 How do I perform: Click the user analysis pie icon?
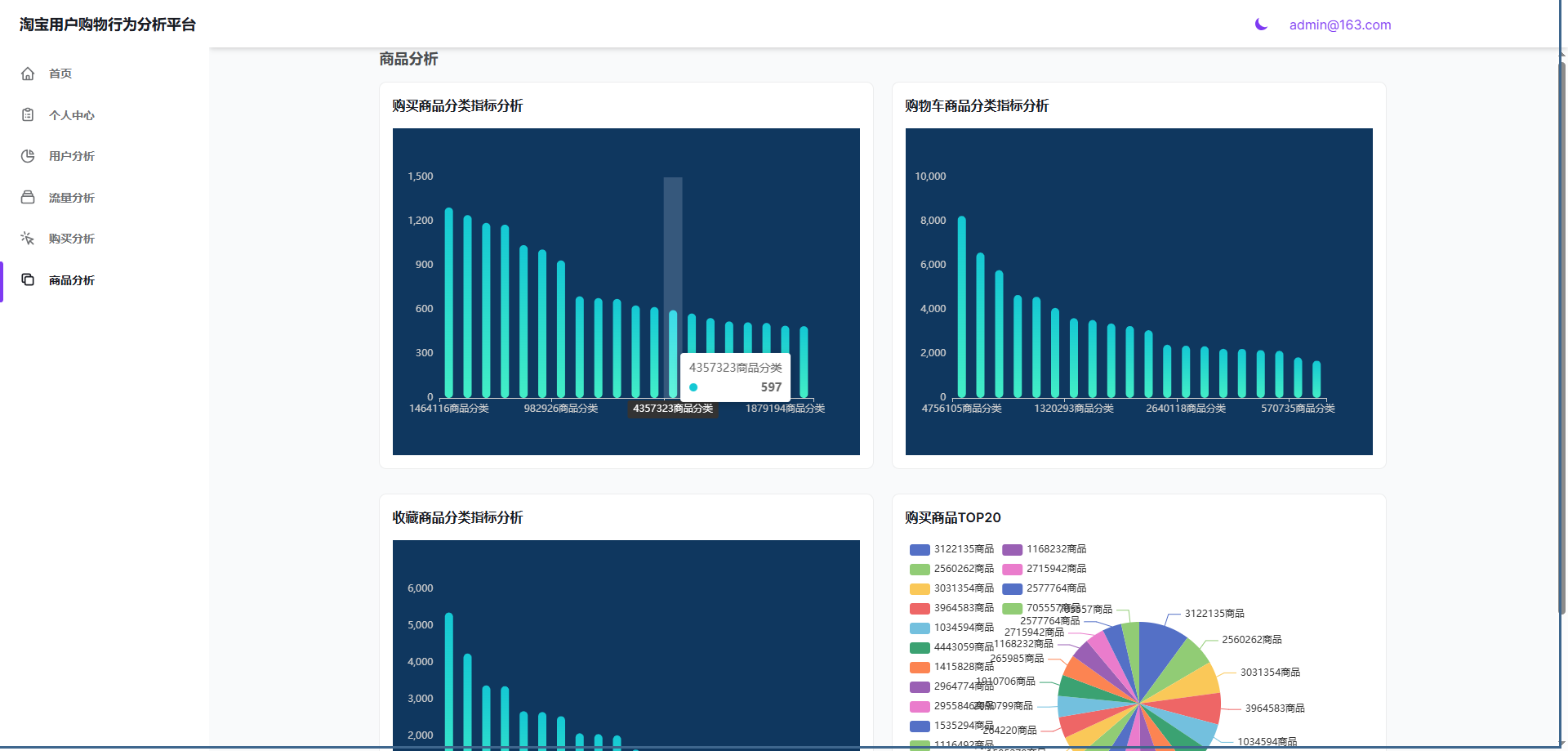28,156
